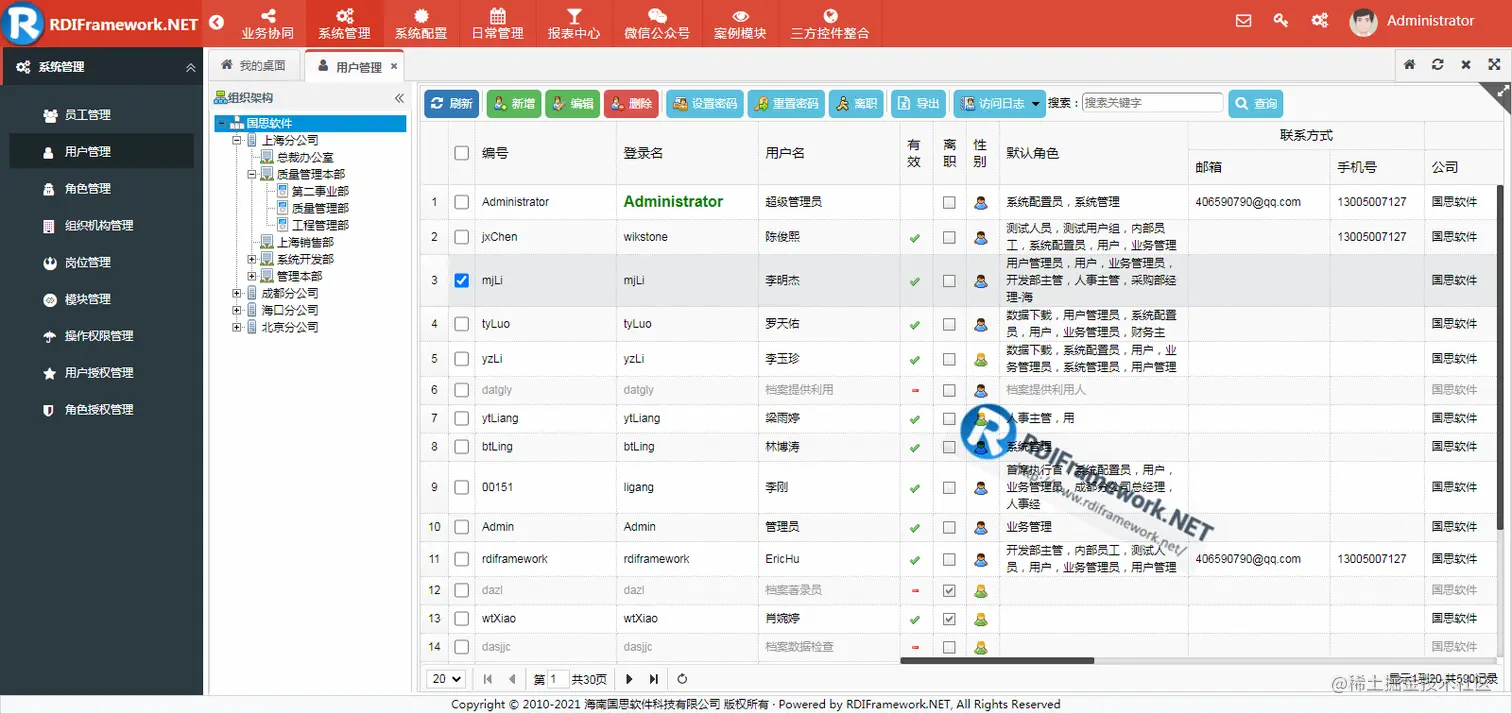Expand the 成都公司 tree node
1512x714 pixels.
coord(234,293)
